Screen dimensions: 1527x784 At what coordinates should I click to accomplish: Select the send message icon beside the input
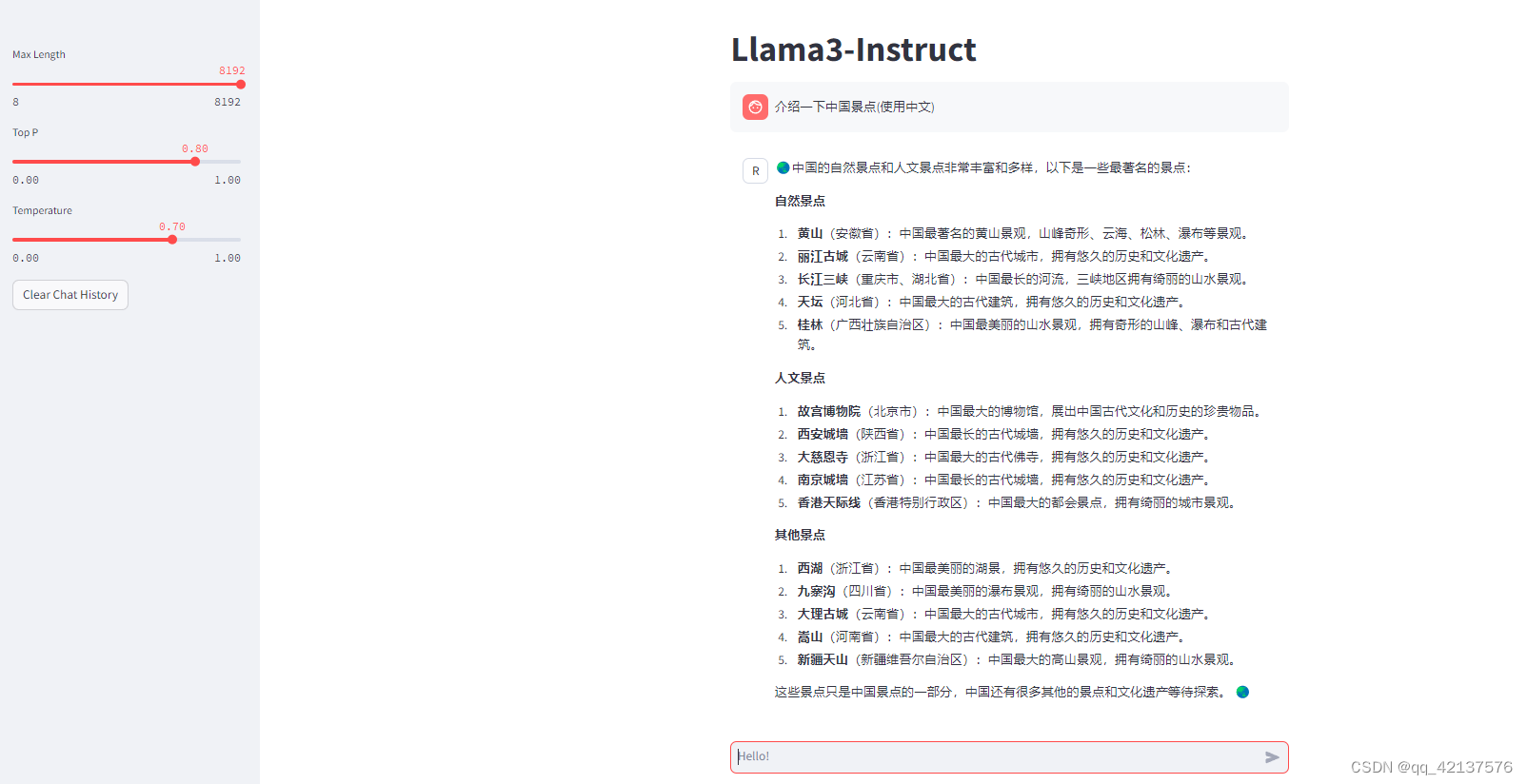1273,756
